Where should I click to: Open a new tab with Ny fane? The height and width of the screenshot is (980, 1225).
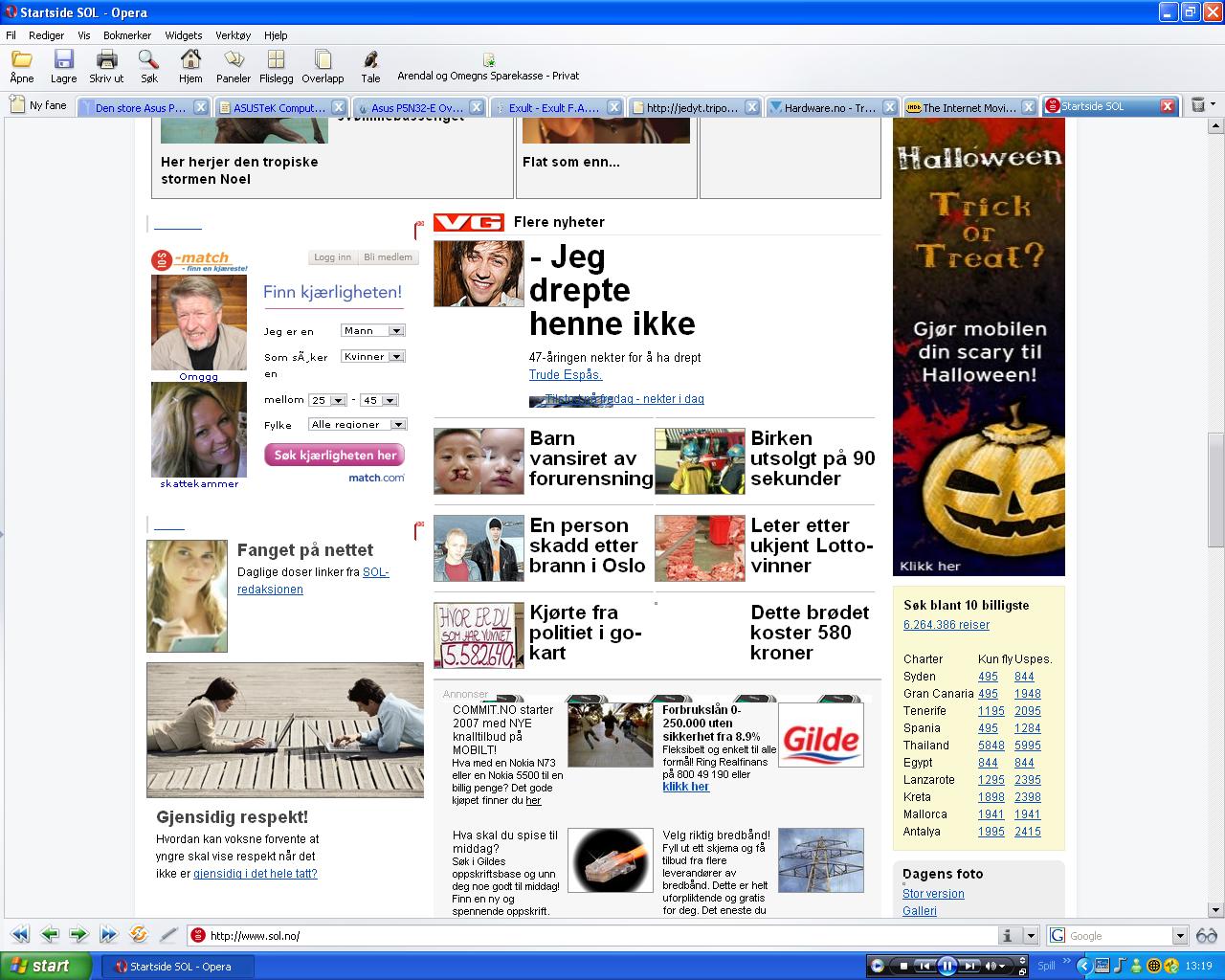point(38,105)
